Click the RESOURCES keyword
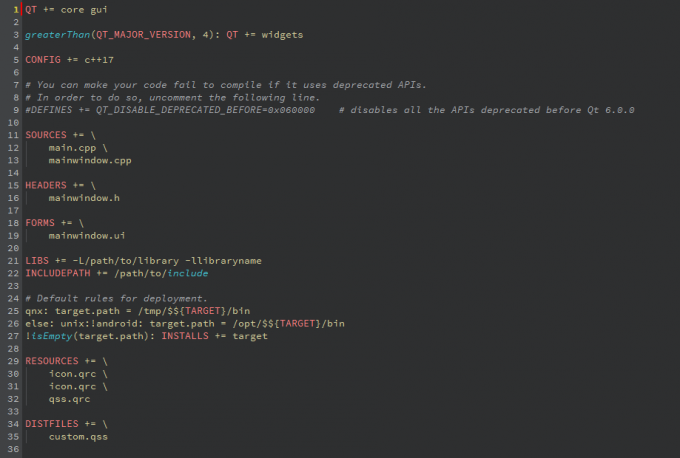Viewport: 680px width, 458px height. click(x=52, y=361)
